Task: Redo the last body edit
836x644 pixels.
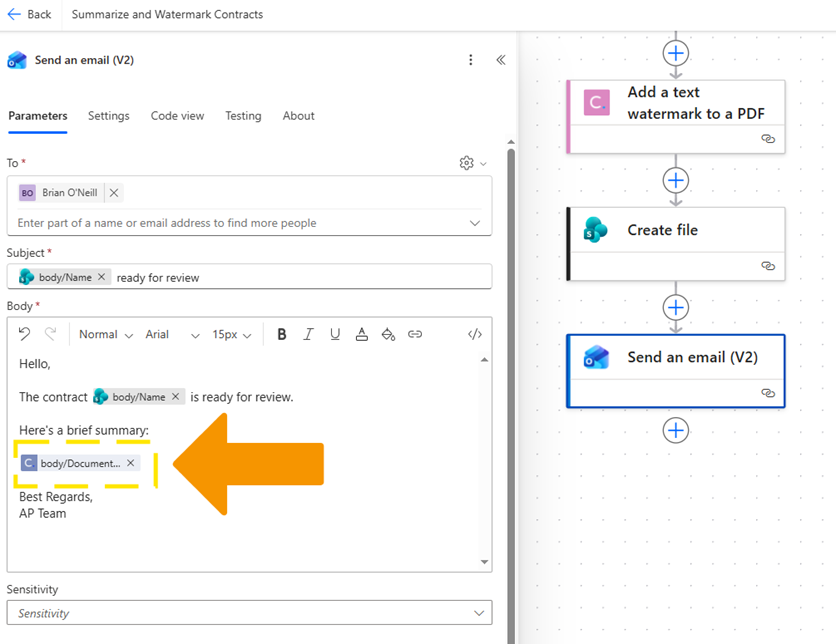Action: coord(51,334)
